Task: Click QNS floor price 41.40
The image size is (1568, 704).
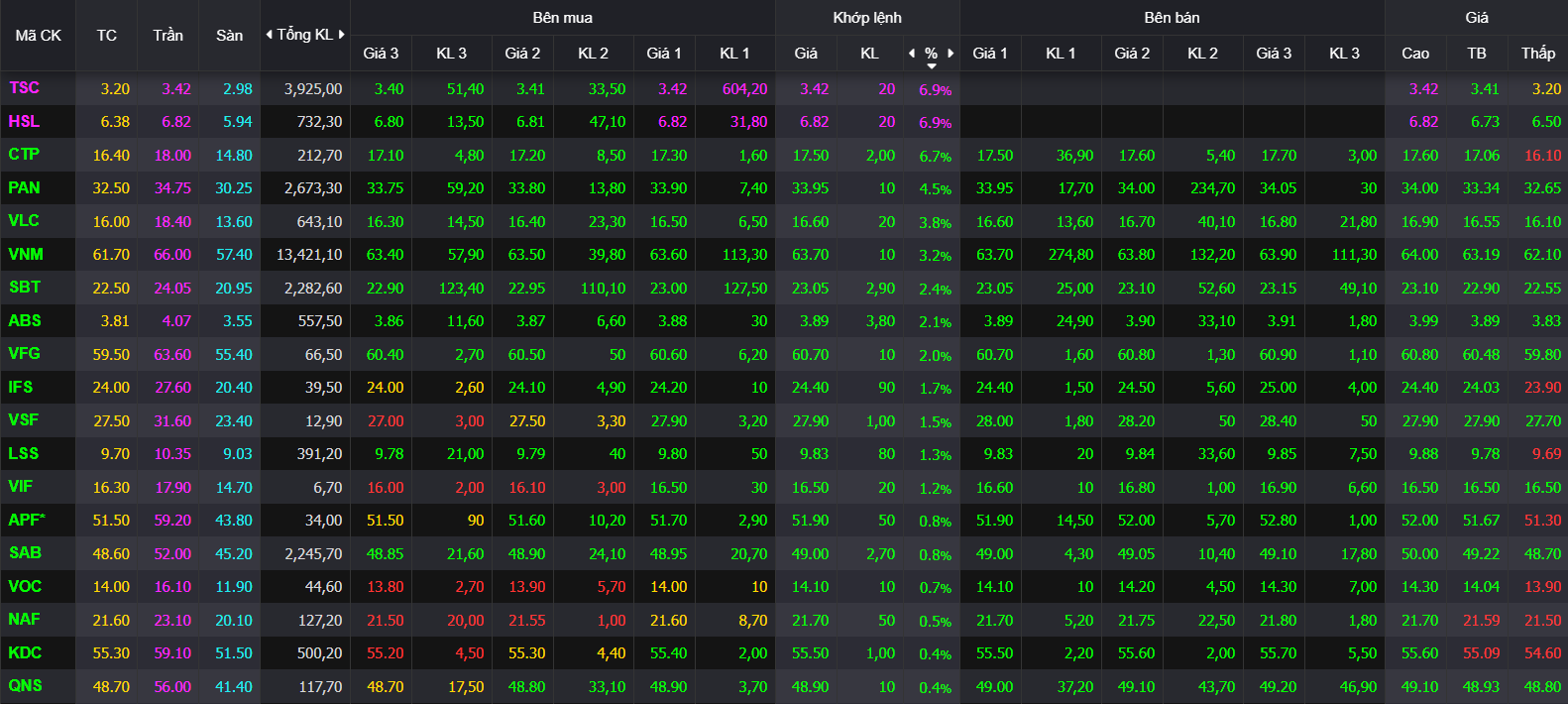Action: pyautogui.click(x=234, y=687)
